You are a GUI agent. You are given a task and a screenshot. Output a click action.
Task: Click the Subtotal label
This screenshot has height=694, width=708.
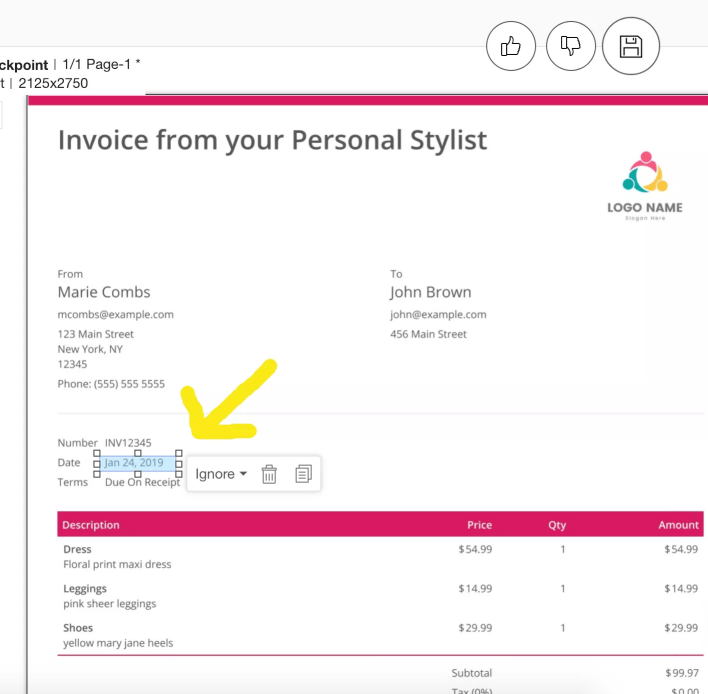pyautogui.click(x=471, y=673)
